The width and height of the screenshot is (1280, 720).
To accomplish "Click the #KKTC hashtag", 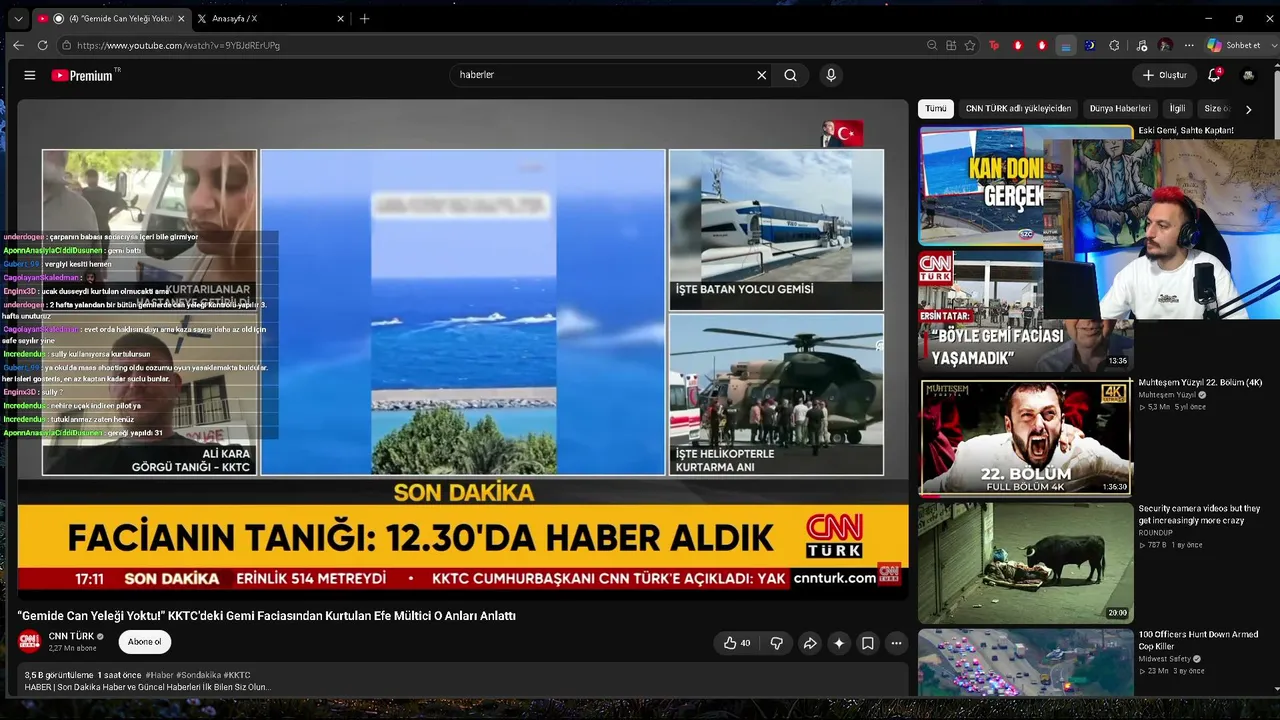I will 237,675.
